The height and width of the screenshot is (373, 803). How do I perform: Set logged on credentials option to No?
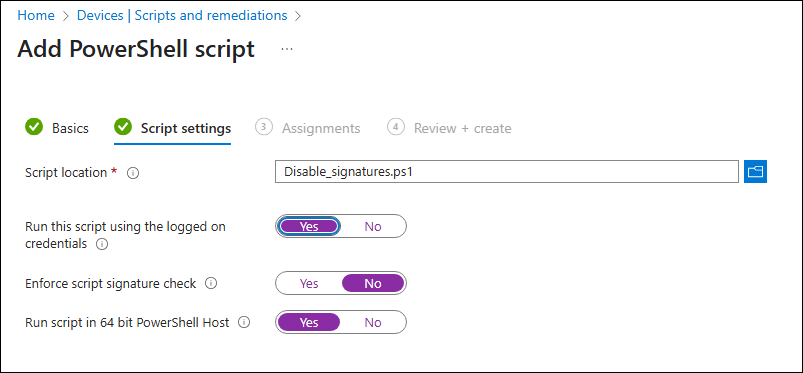coord(373,226)
